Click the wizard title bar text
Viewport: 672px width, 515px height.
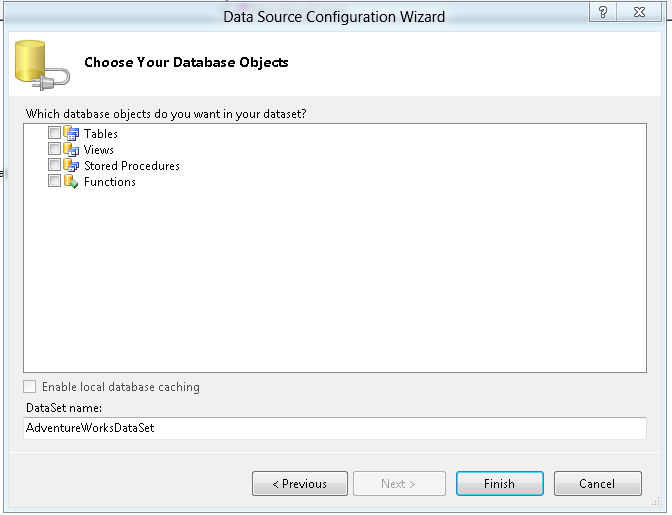334,17
